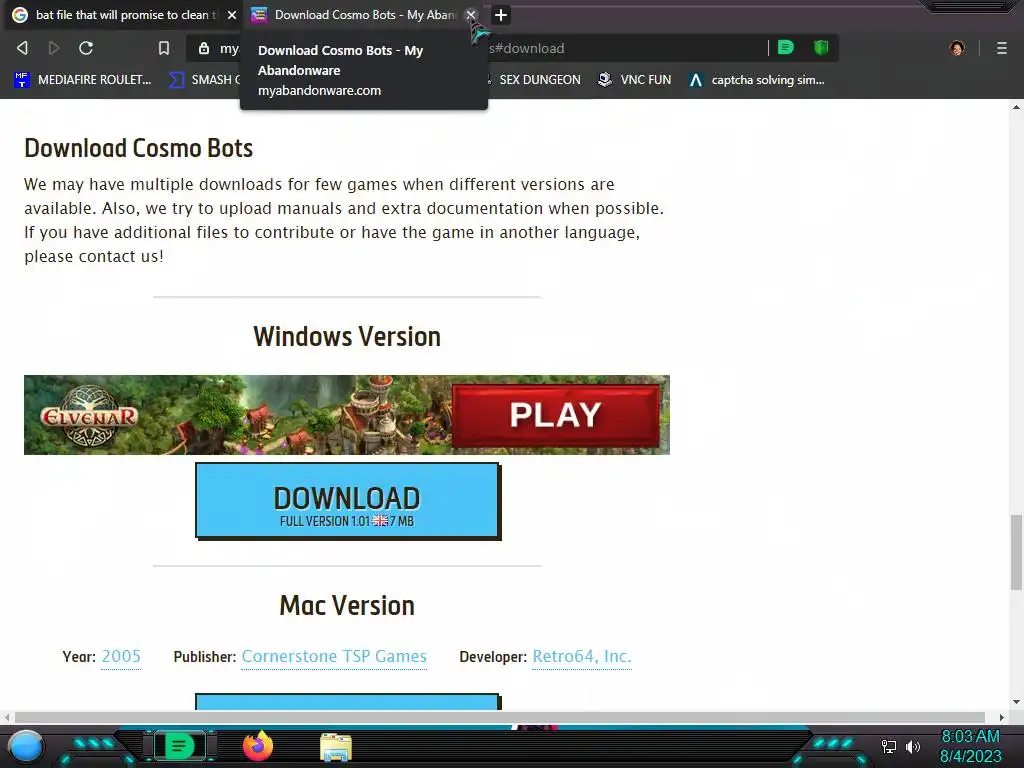Close the Download Cosmo Bots tab

pos(470,14)
